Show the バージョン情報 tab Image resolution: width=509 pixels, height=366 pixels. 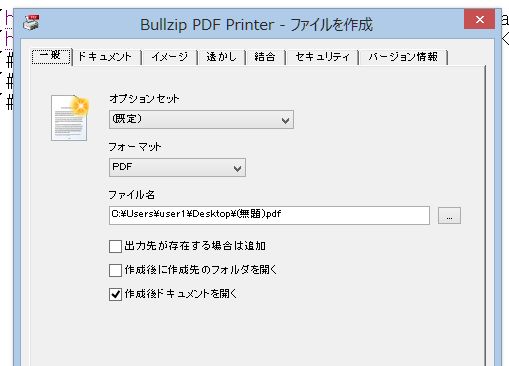click(403, 57)
